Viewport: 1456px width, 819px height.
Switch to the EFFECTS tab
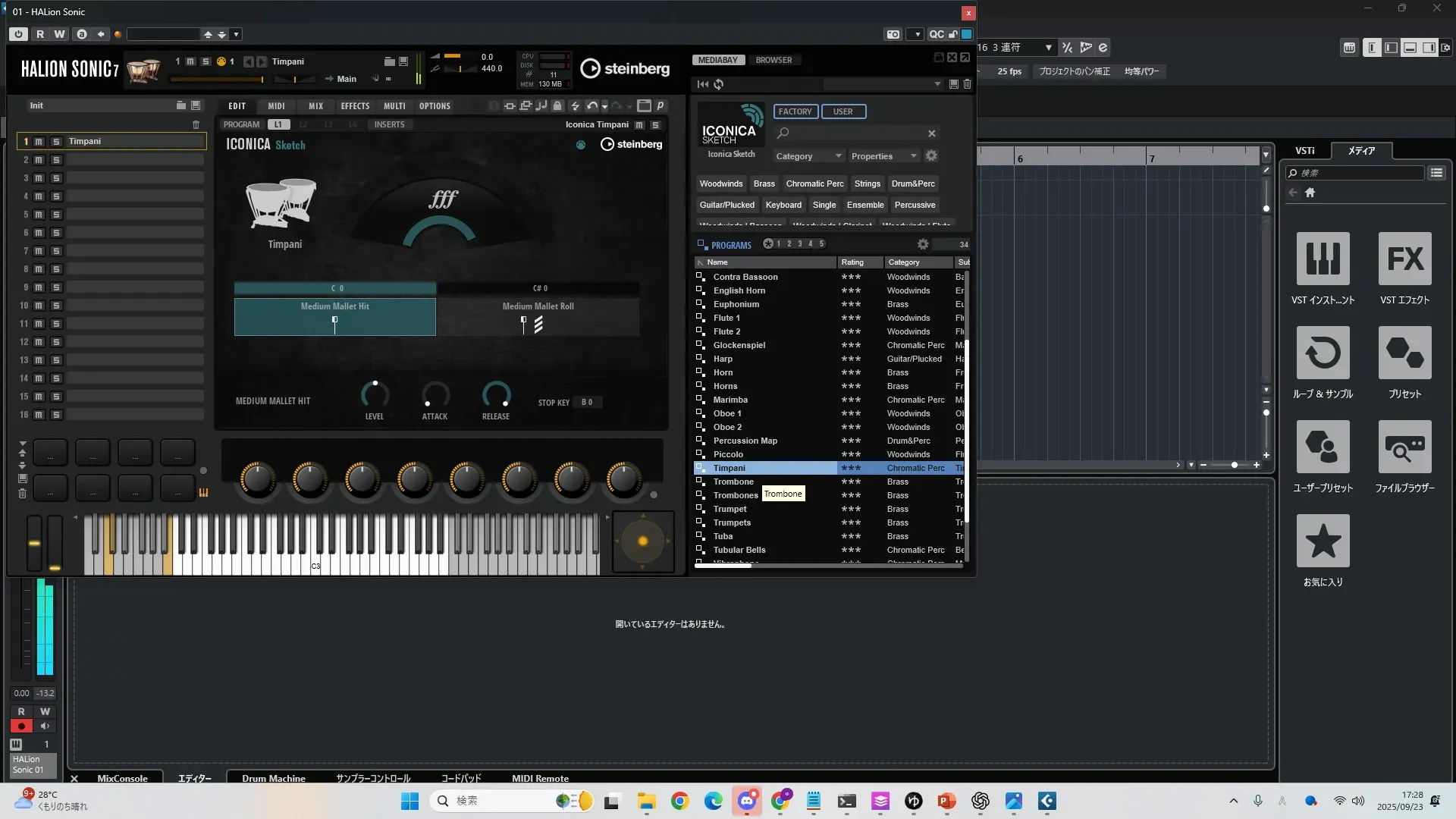pyautogui.click(x=355, y=106)
